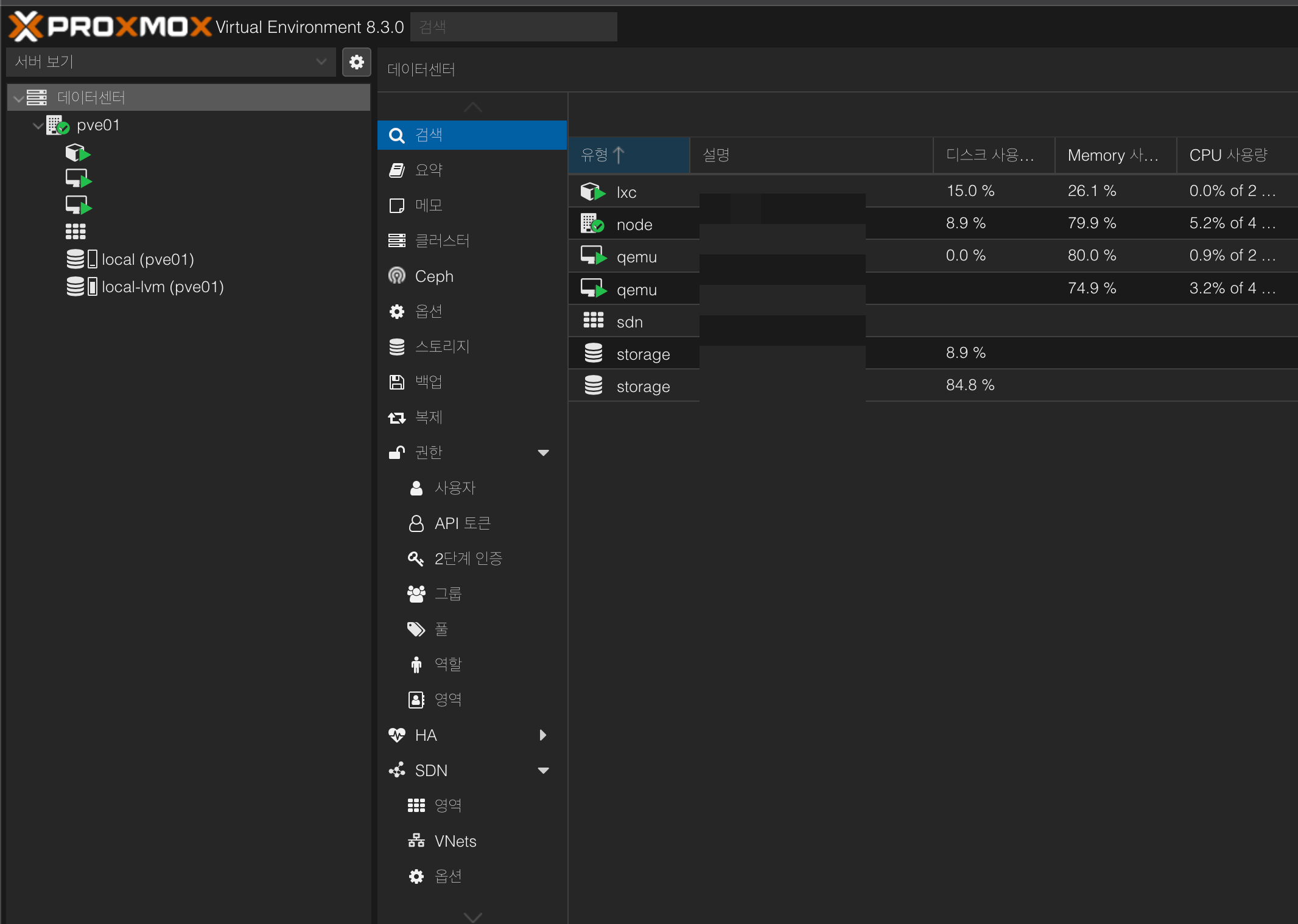
Task: Click the SDN grid icon under pve01
Action: (x=75, y=231)
